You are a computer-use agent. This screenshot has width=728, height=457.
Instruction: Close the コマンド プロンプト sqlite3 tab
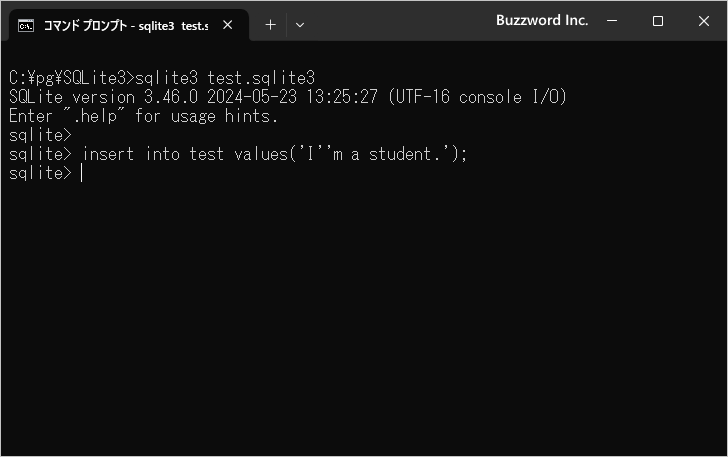pos(228,25)
